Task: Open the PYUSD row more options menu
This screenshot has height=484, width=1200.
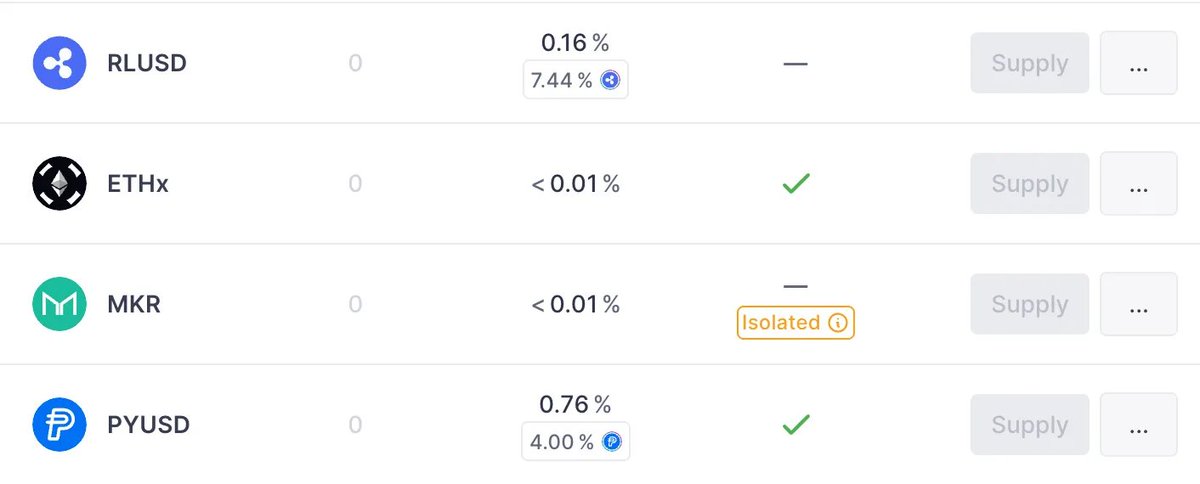Action: coord(1138,425)
